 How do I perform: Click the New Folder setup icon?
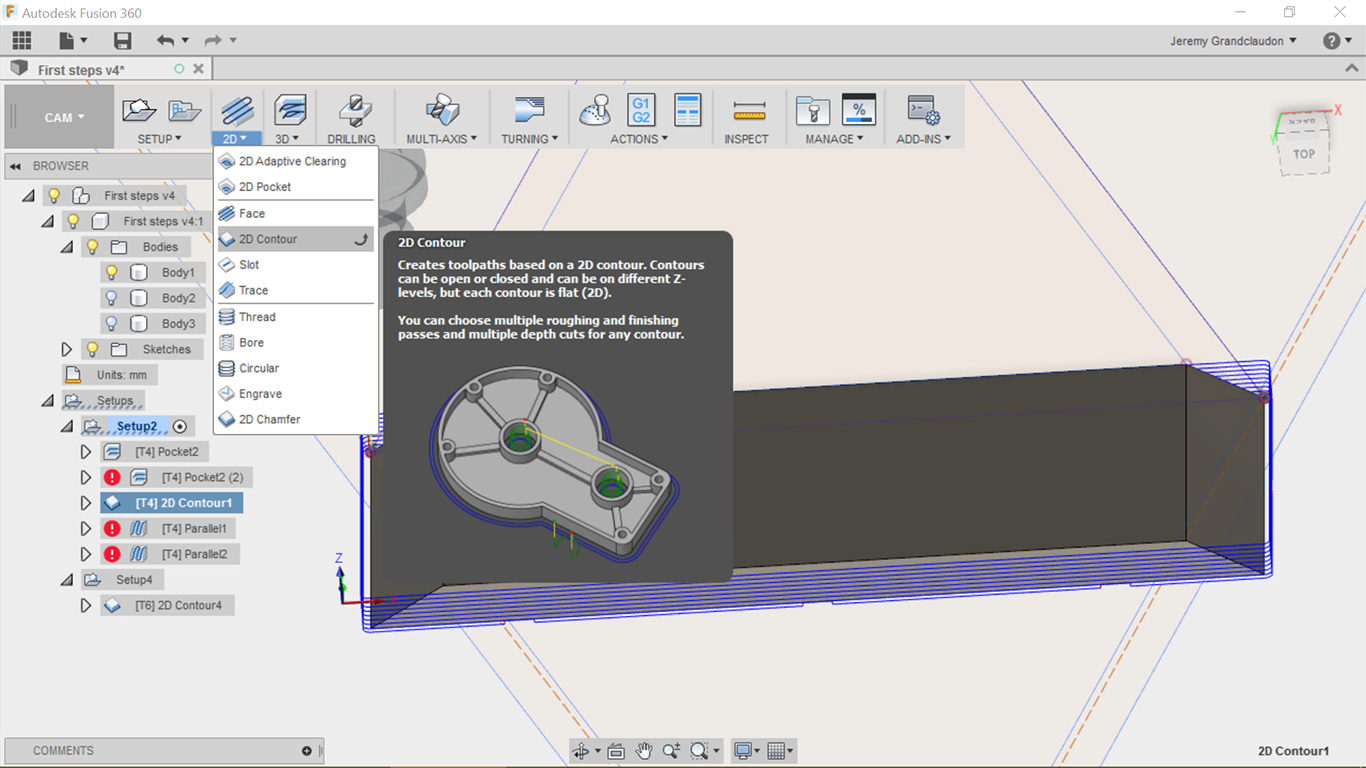pyautogui.click(x=184, y=110)
